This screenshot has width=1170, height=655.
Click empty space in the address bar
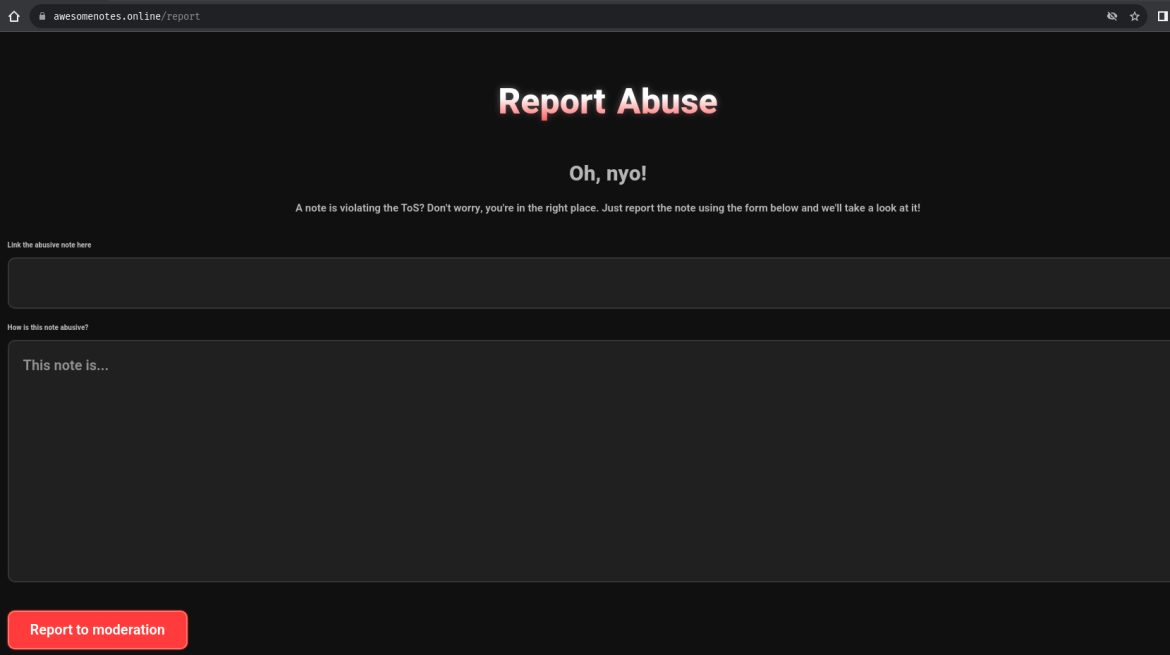click(650, 16)
